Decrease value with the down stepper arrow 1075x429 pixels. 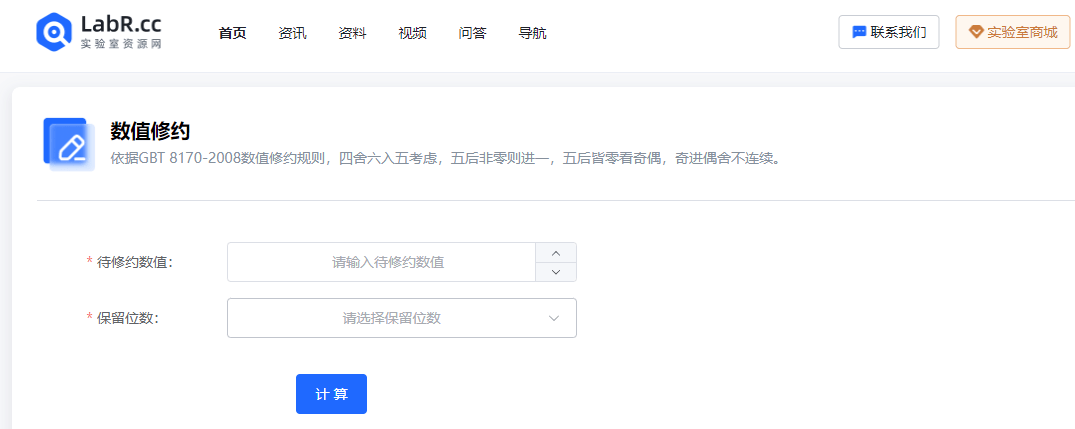click(556, 272)
